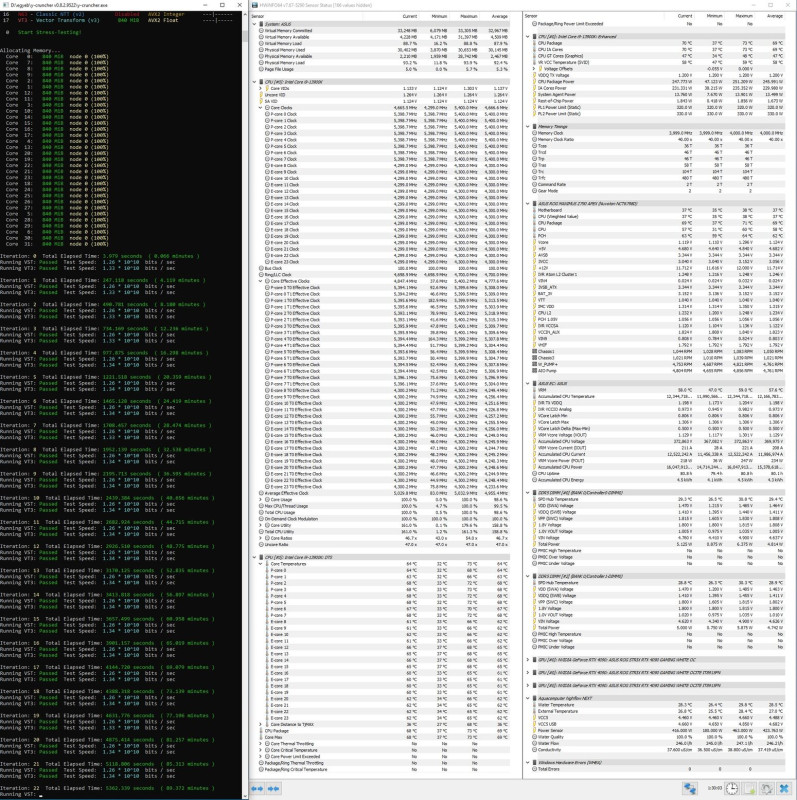Image resolution: width=797 pixels, height=800 pixels.
Task: Open the remote network connection icon in HWiNFO
Action: (689, 788)
